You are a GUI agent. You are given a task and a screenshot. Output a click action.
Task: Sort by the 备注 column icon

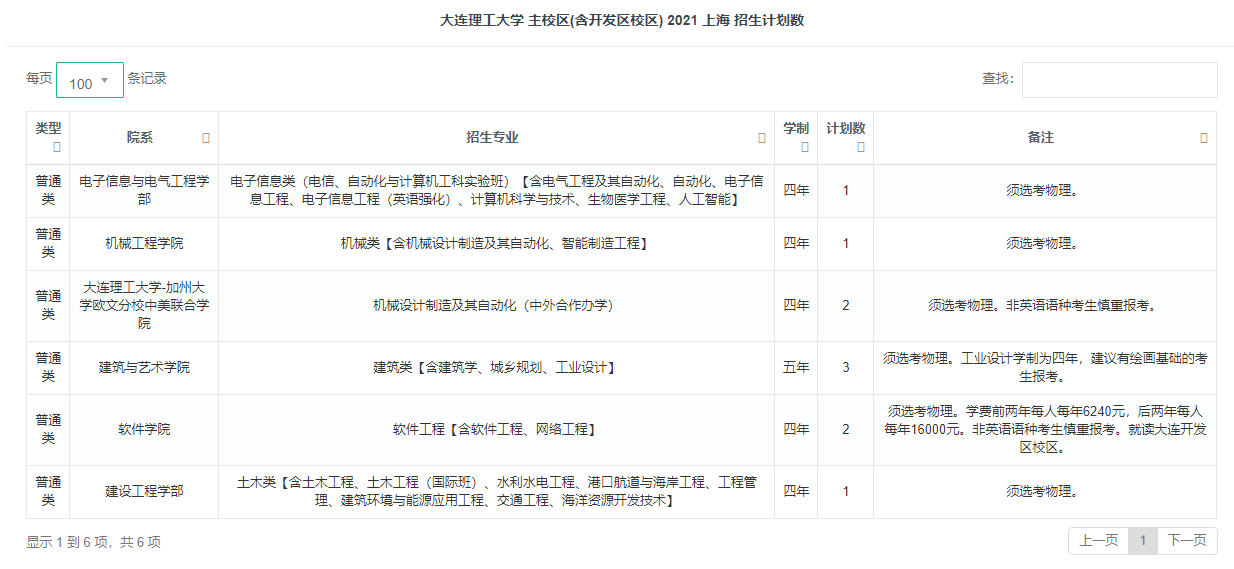1204,138
